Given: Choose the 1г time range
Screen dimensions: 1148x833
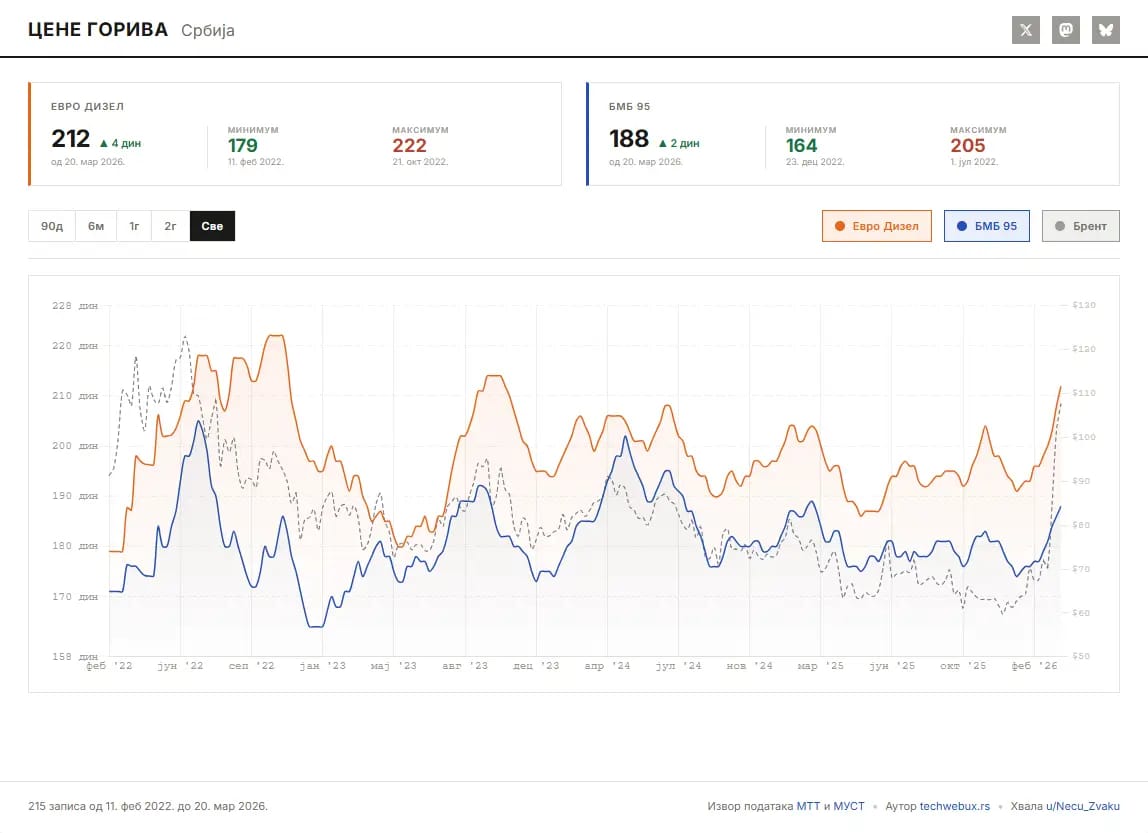Looking at the screenshot, I should 134,226.
